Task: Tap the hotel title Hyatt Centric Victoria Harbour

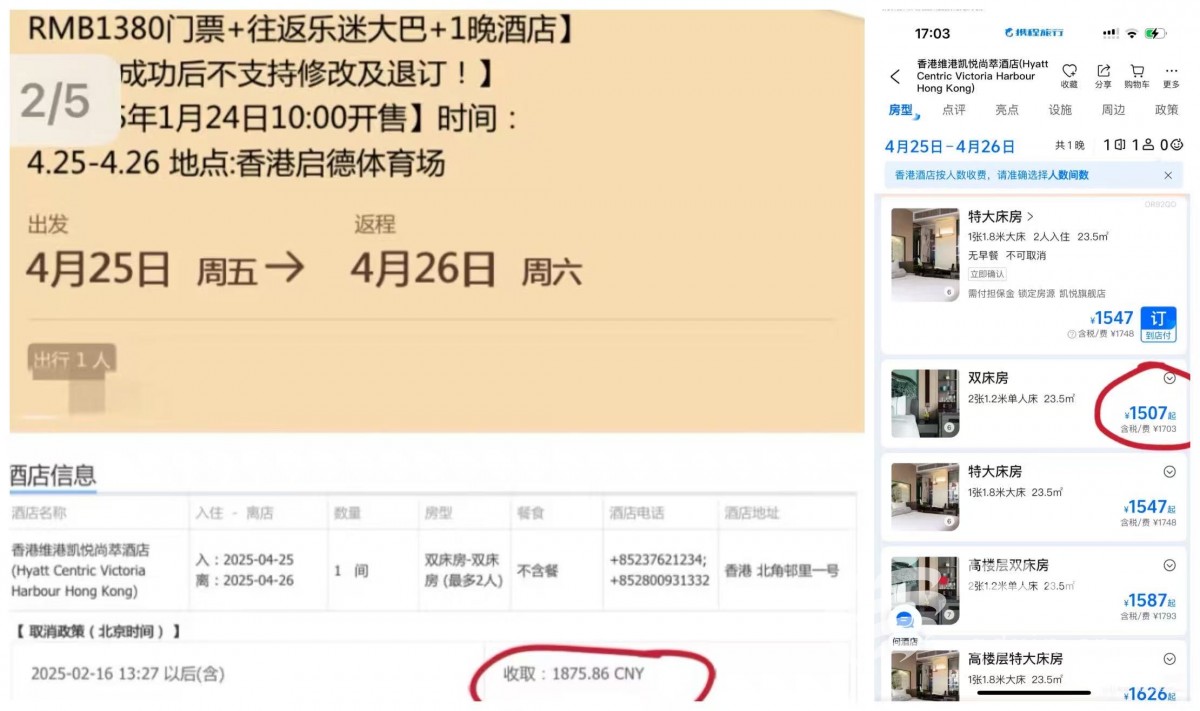Action: click(982, 76)
